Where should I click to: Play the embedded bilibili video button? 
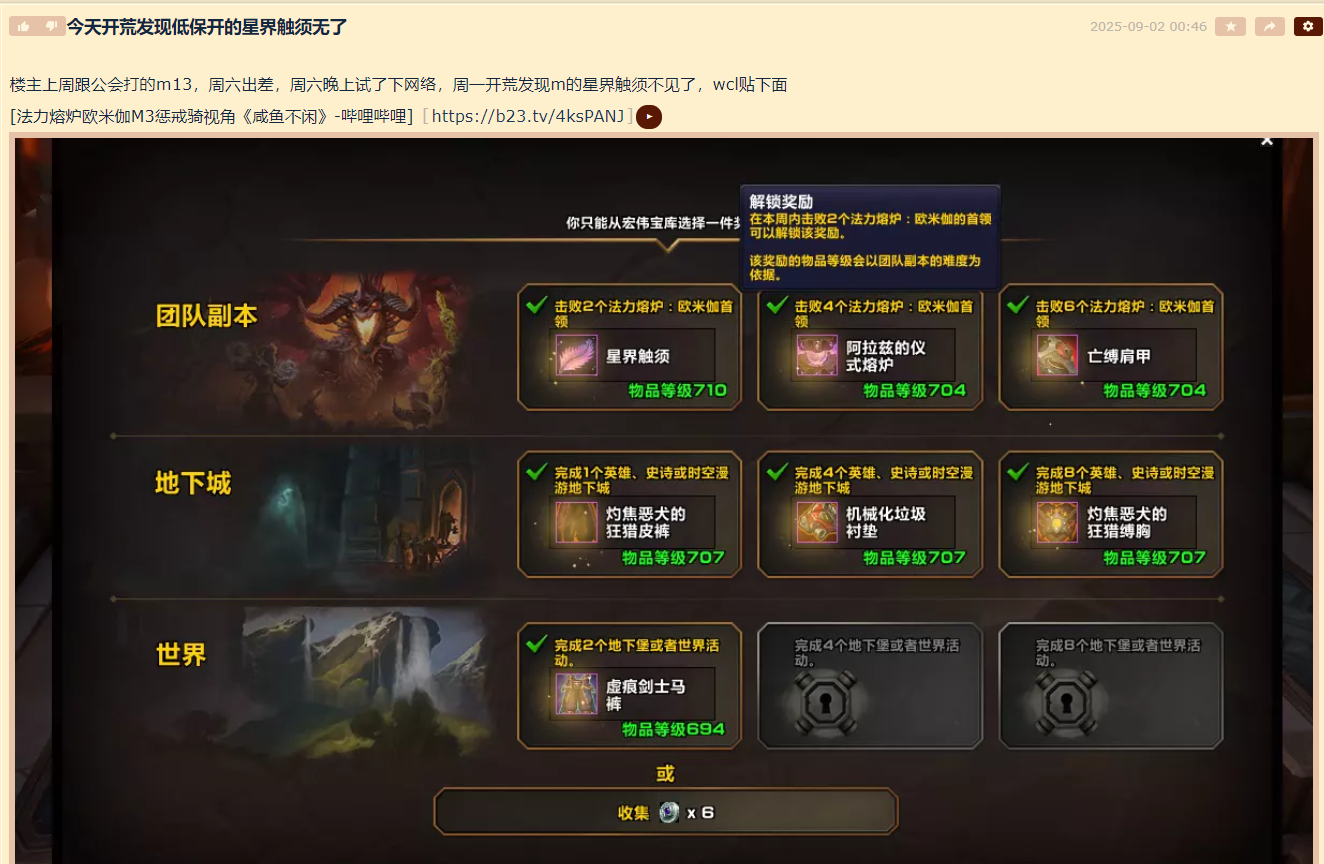pos(649,117)
